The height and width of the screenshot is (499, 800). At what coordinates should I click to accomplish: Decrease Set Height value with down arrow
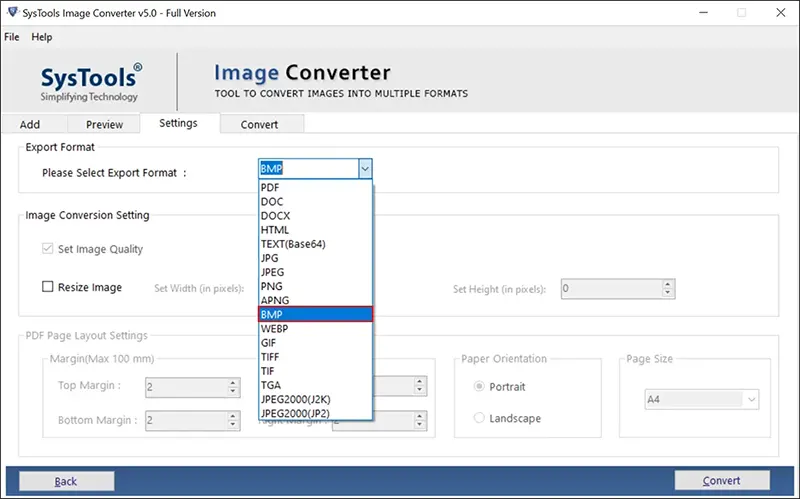pos(667,293)
